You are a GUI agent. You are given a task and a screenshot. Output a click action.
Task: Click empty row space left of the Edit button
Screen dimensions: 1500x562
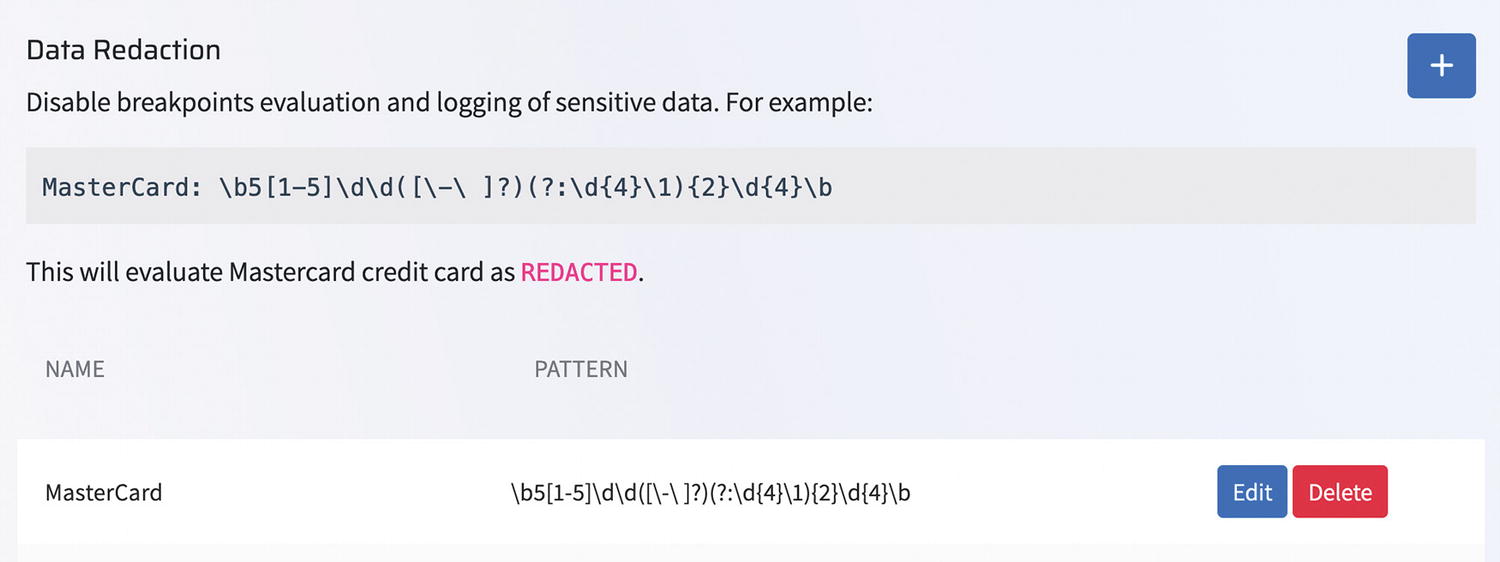[1060, 493]
